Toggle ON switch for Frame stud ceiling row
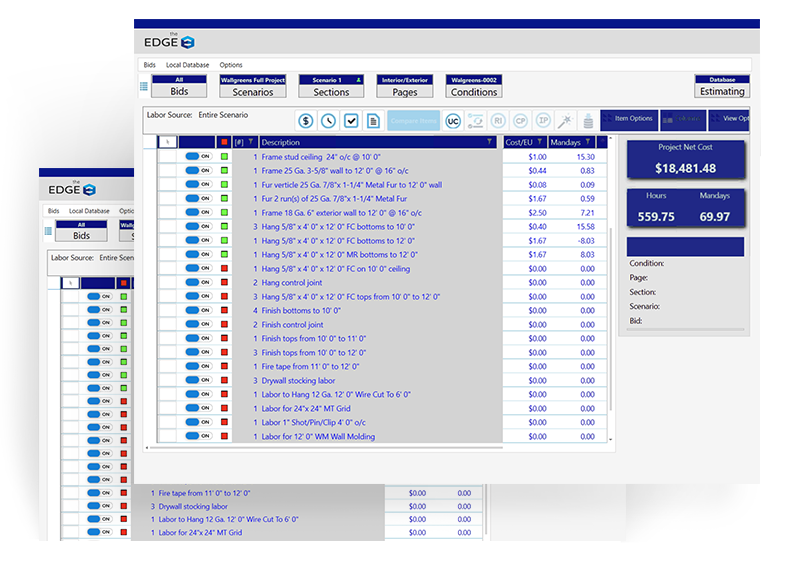 tap(197, 157)
